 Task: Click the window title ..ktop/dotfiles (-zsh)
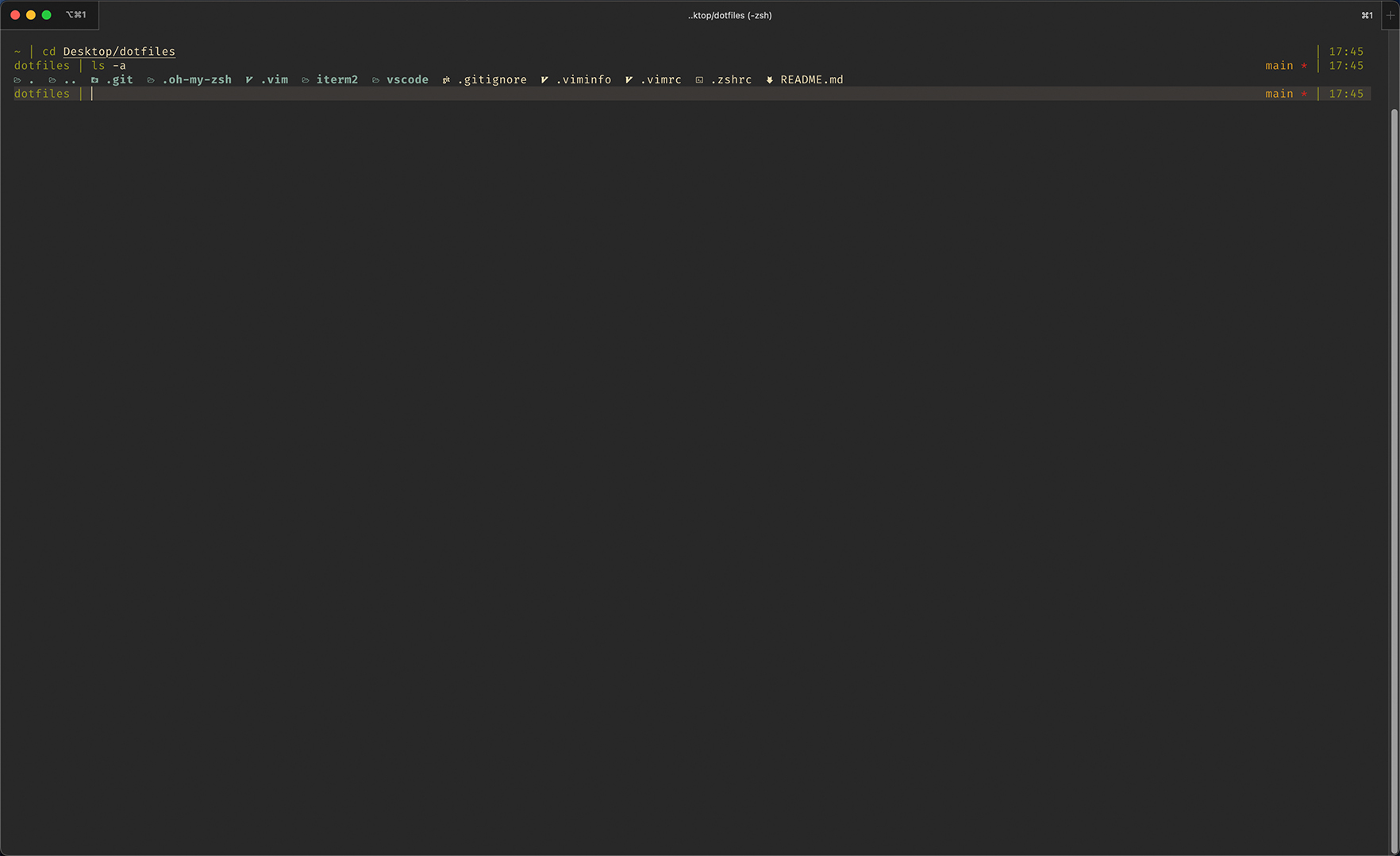(729, 15)
